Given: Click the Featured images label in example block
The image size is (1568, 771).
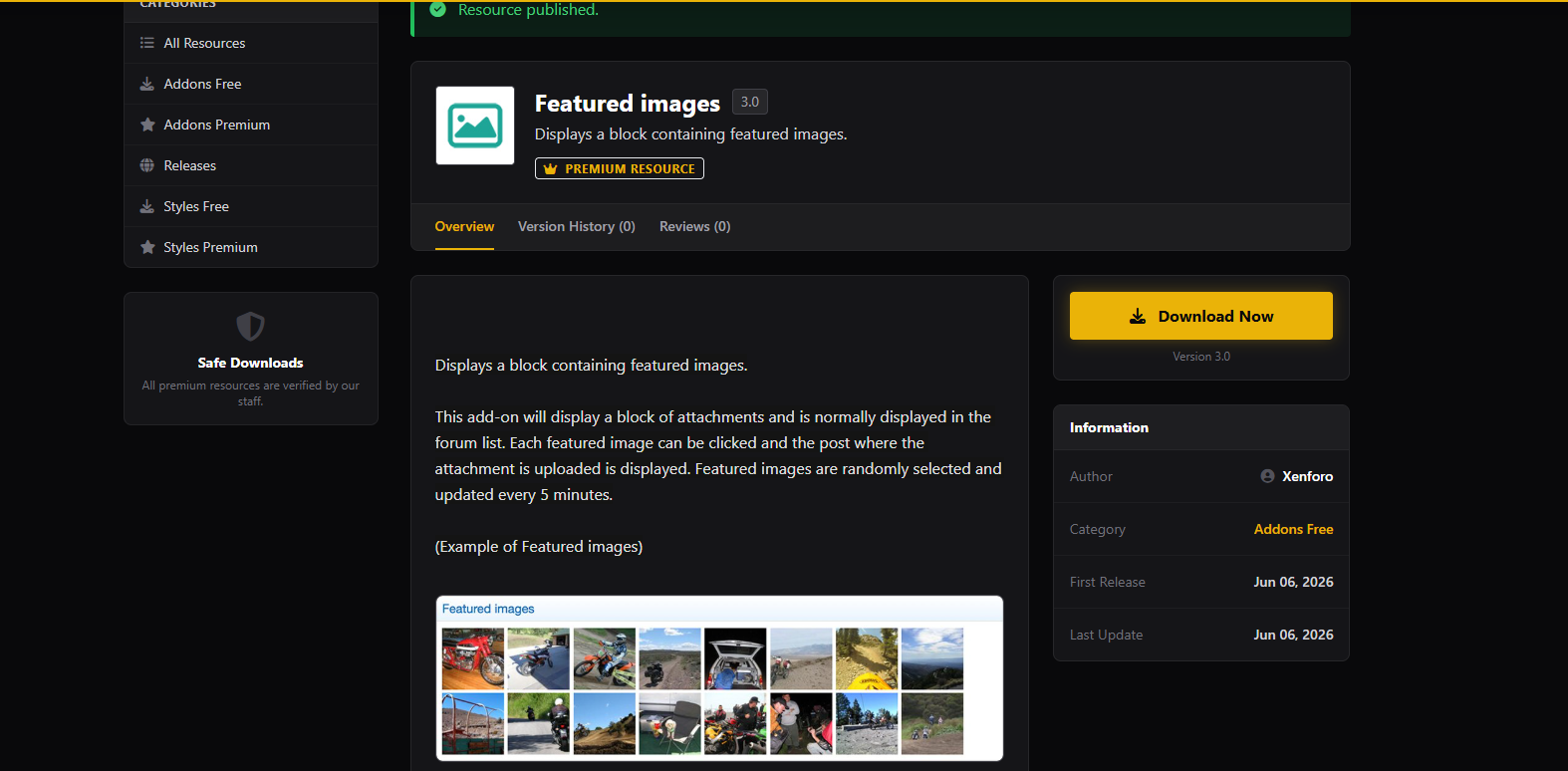Looking at the screenshot, I should pyautogui.click(x=488, y=609).
